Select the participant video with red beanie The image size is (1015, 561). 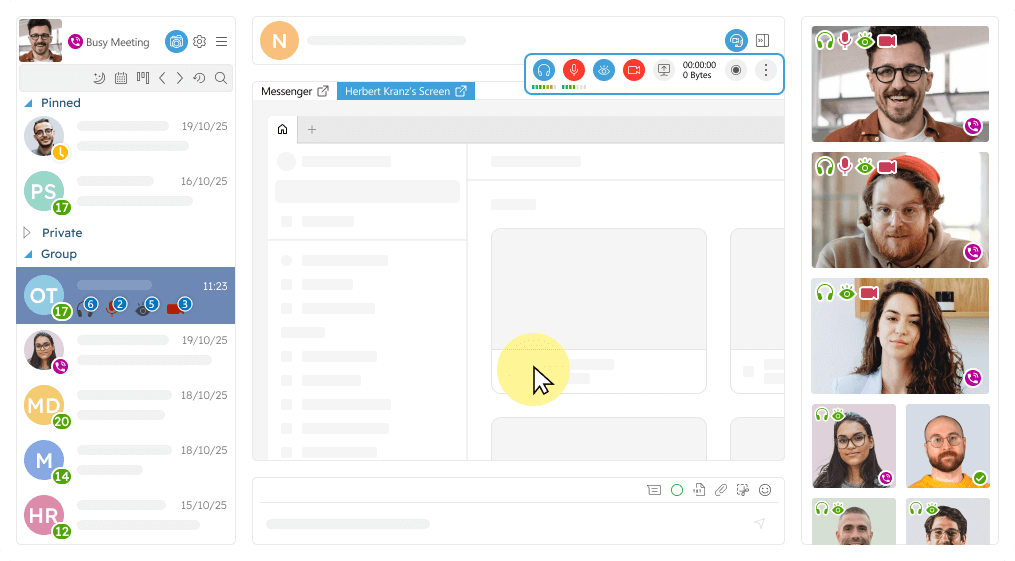pos(900,210)
